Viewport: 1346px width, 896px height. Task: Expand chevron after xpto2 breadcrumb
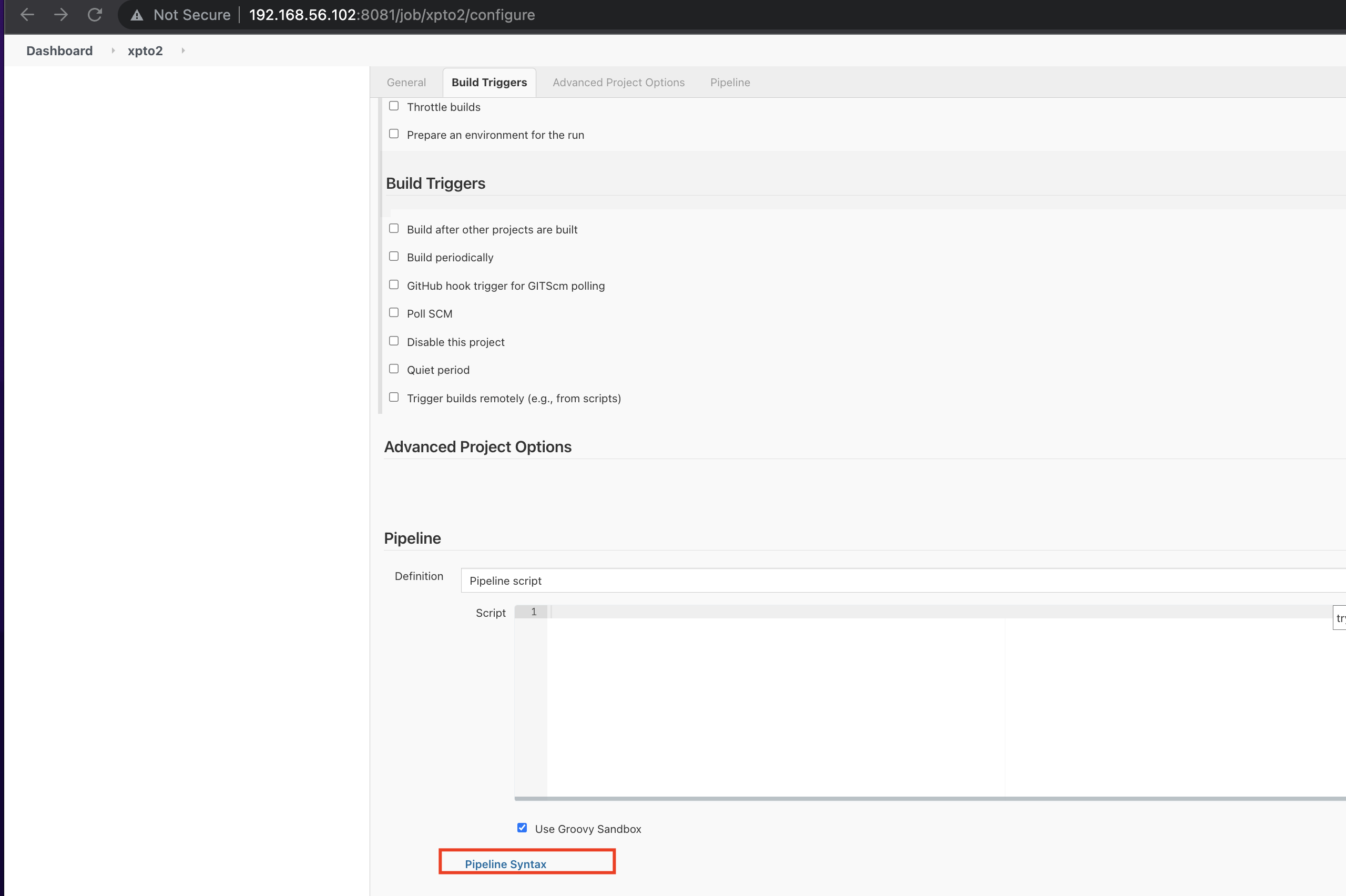tap(183, 51)
